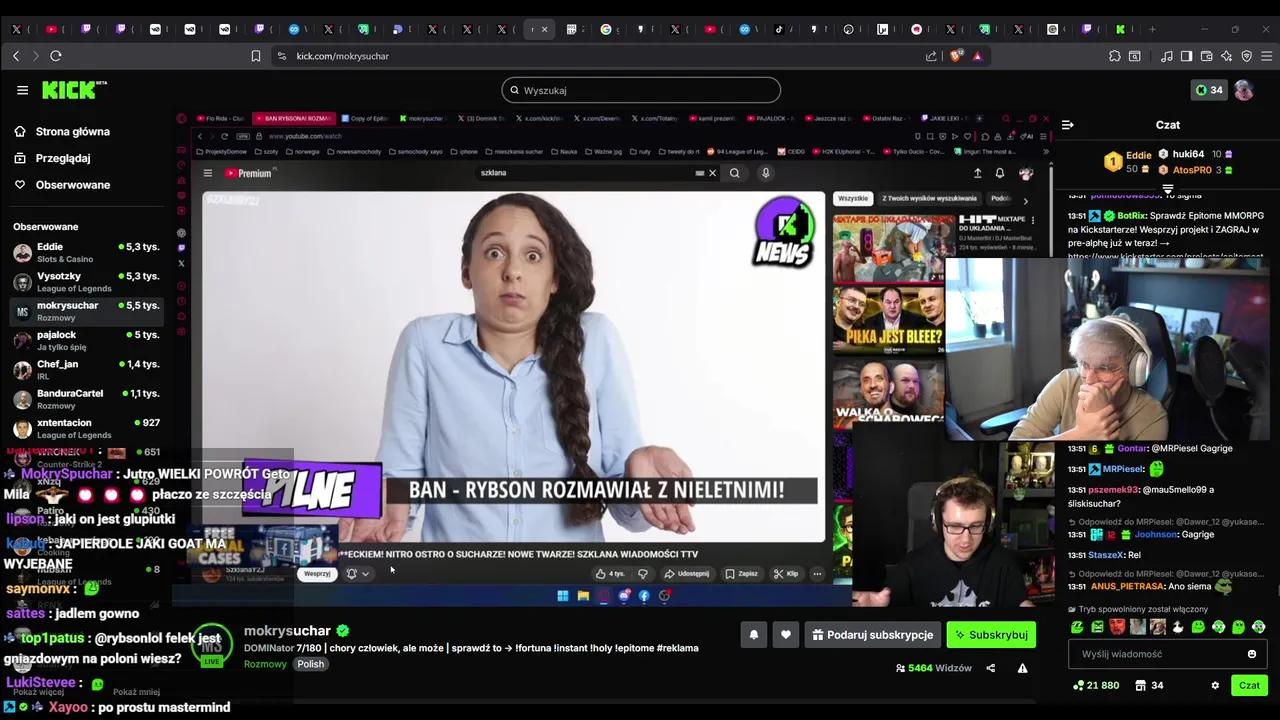Expand the chat leaderboard handle
Image resolution: width=1280 pixels, height=720 pixels.
click(x=1167, y=188)
